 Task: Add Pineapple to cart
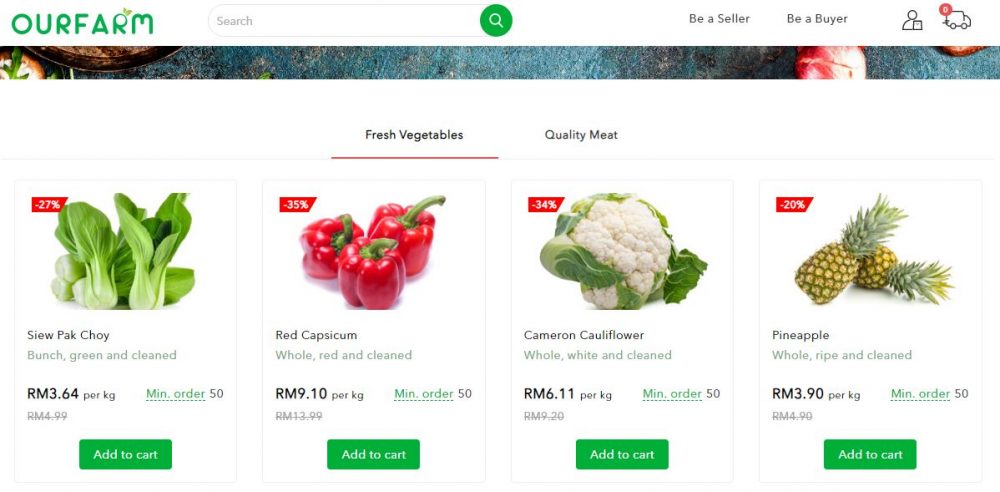pos(871,454)
